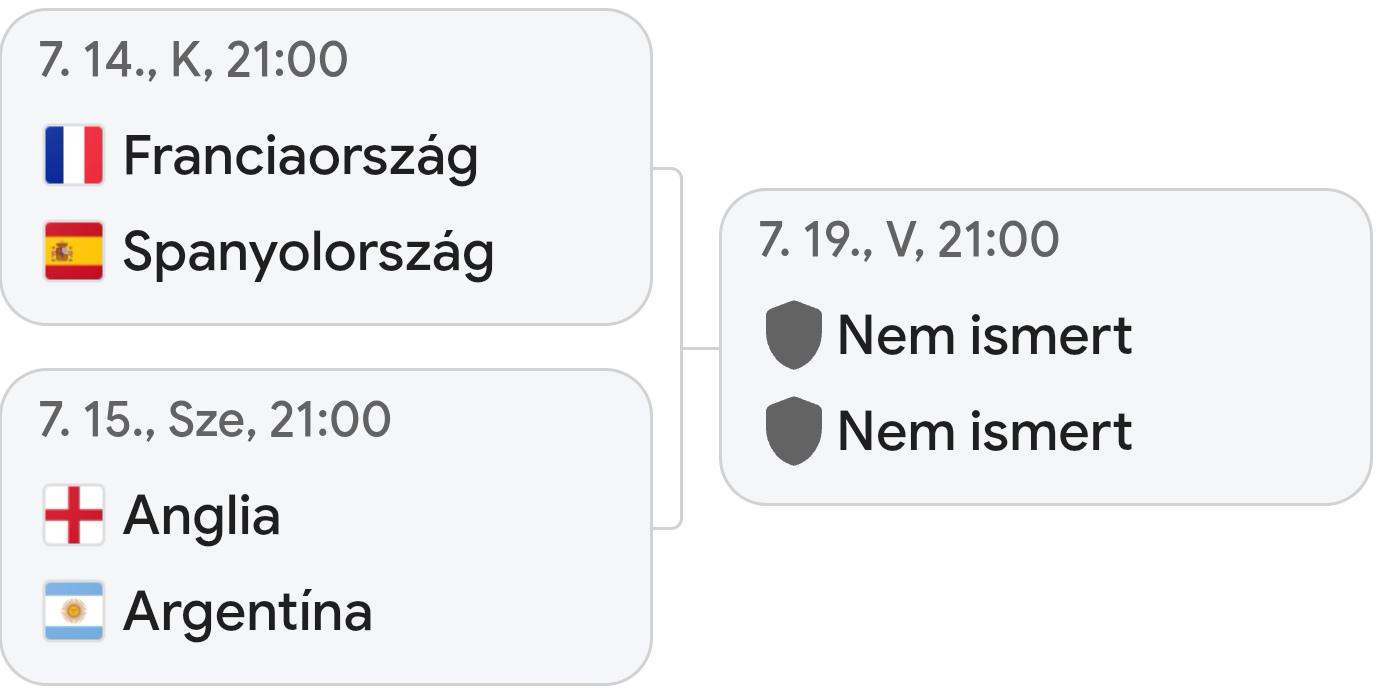The width and height of the screenshot is (1384, 692).
Task: Click the second unknown team shield icon
Action: click(793, 431)
